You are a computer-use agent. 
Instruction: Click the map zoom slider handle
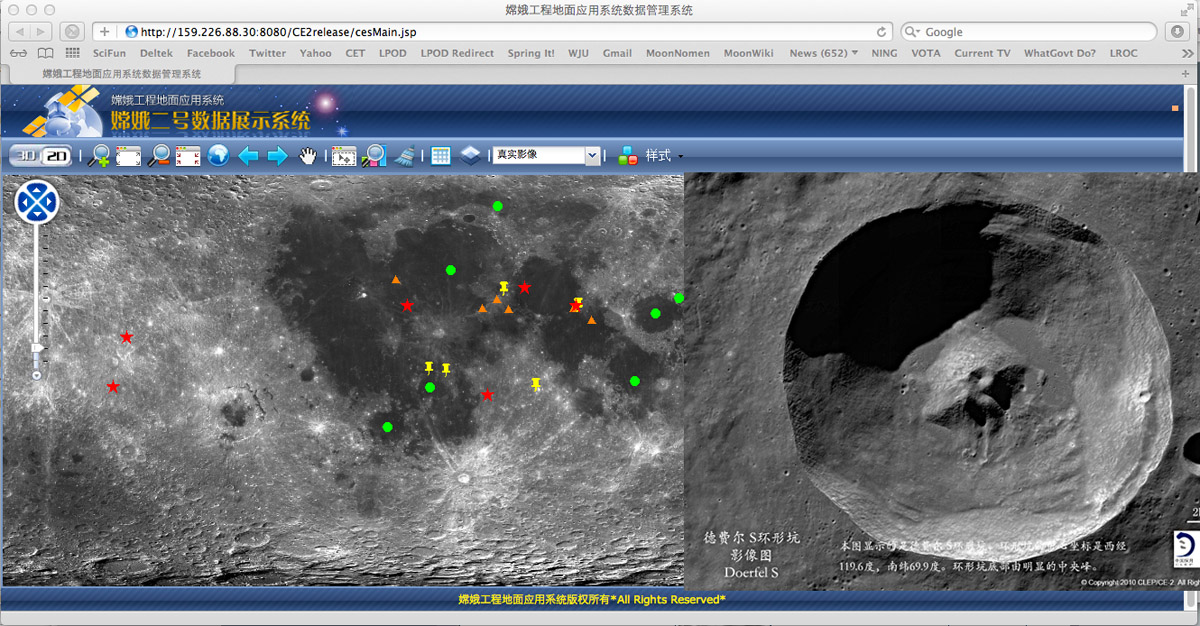click(37, 348)
